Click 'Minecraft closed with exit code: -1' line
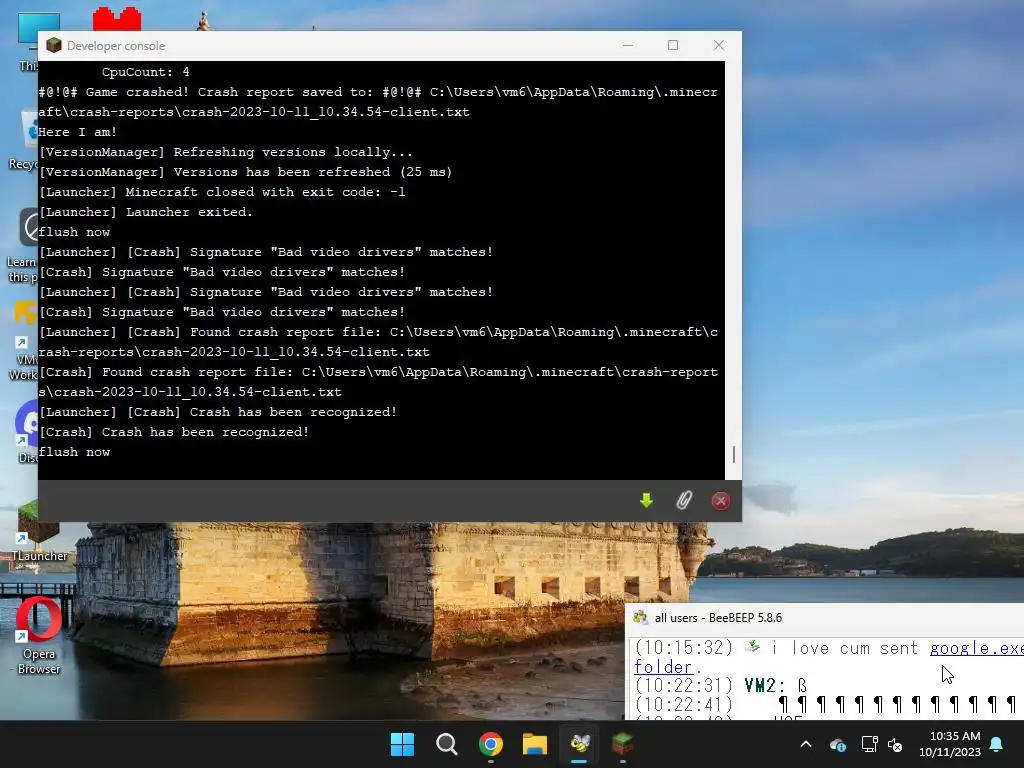 222,192
